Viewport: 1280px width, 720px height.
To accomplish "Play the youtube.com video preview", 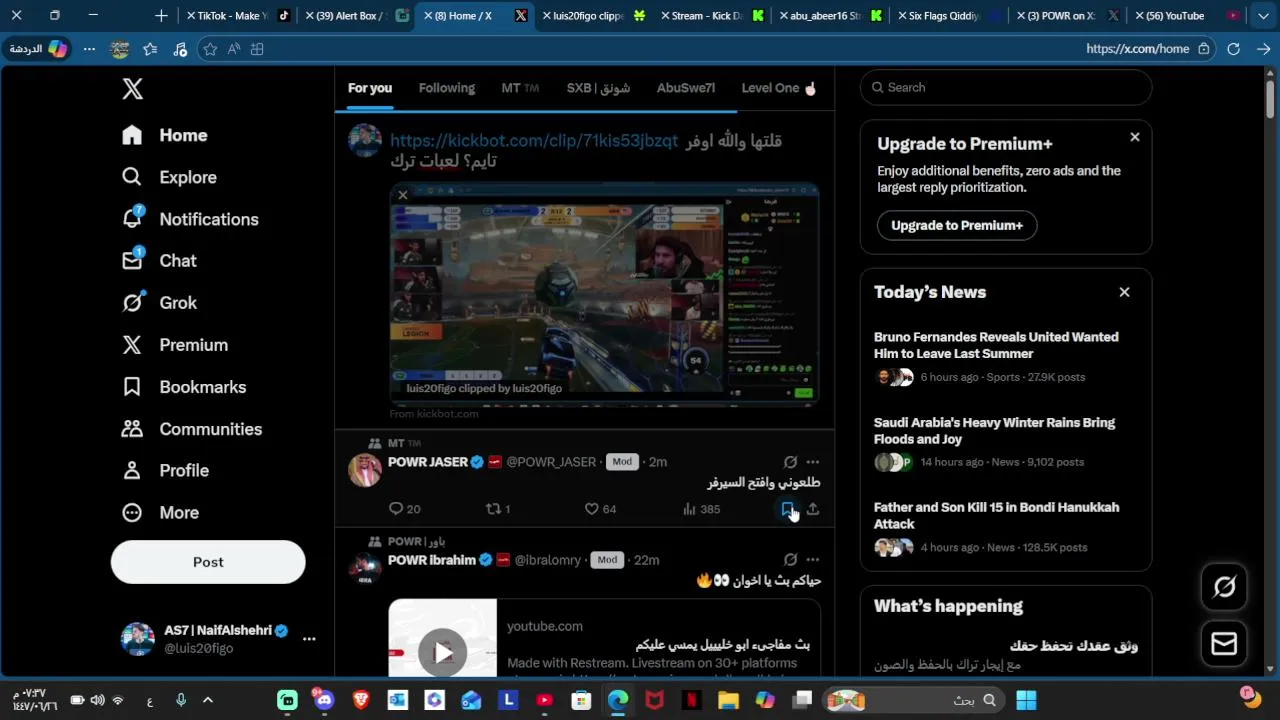I will tap(443, 652).
